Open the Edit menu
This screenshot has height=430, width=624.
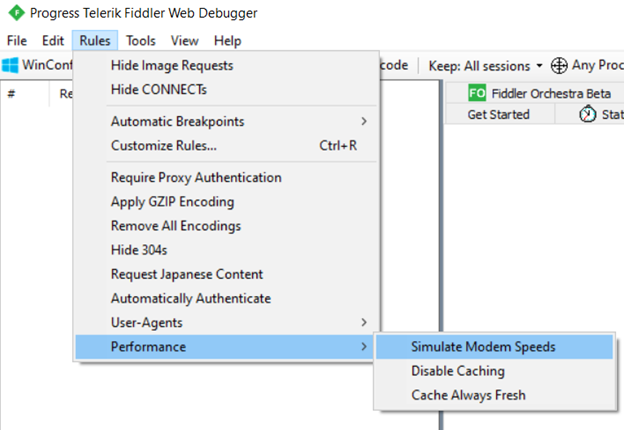tap(53, 41)
